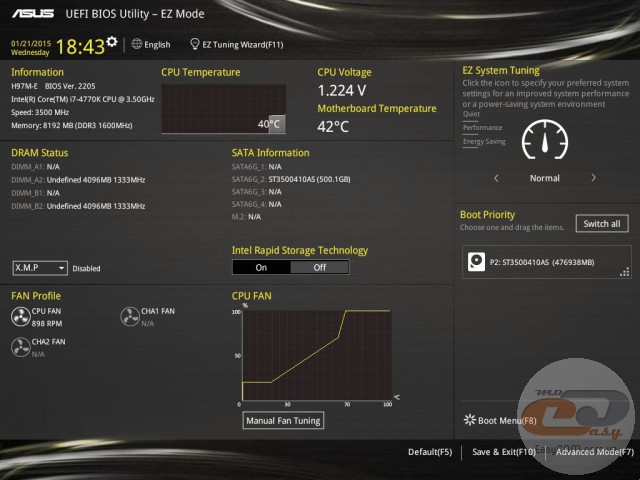640x480 pixels.
Task: Choose Save & Exit(F10)
Action: point(504,452)
